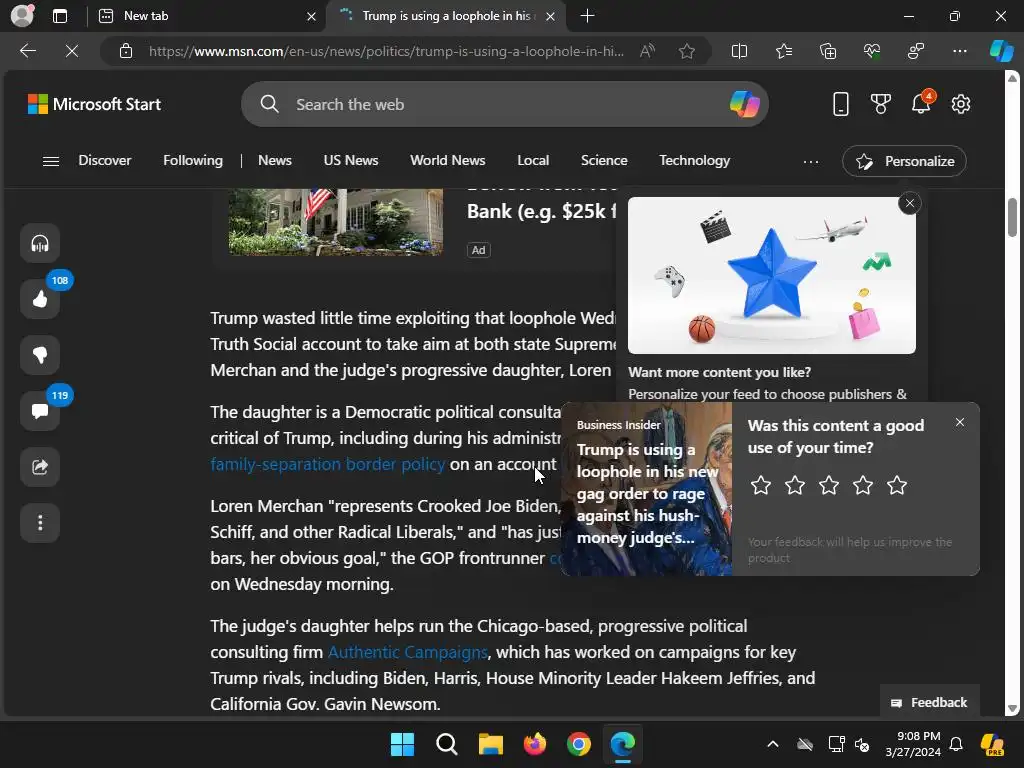Open the Authentic Campaigns link
The image size is (1024, 768).
click(408, 652)
